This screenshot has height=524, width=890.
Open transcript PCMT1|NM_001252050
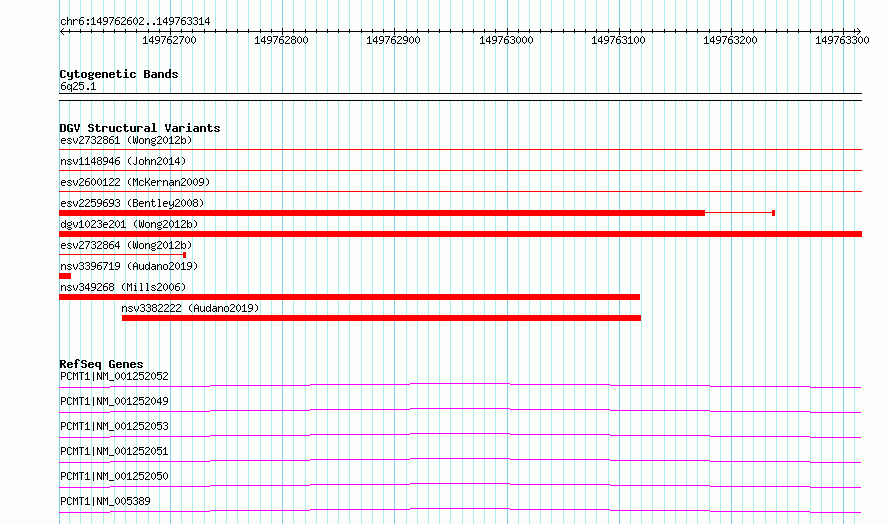point(114,476)
